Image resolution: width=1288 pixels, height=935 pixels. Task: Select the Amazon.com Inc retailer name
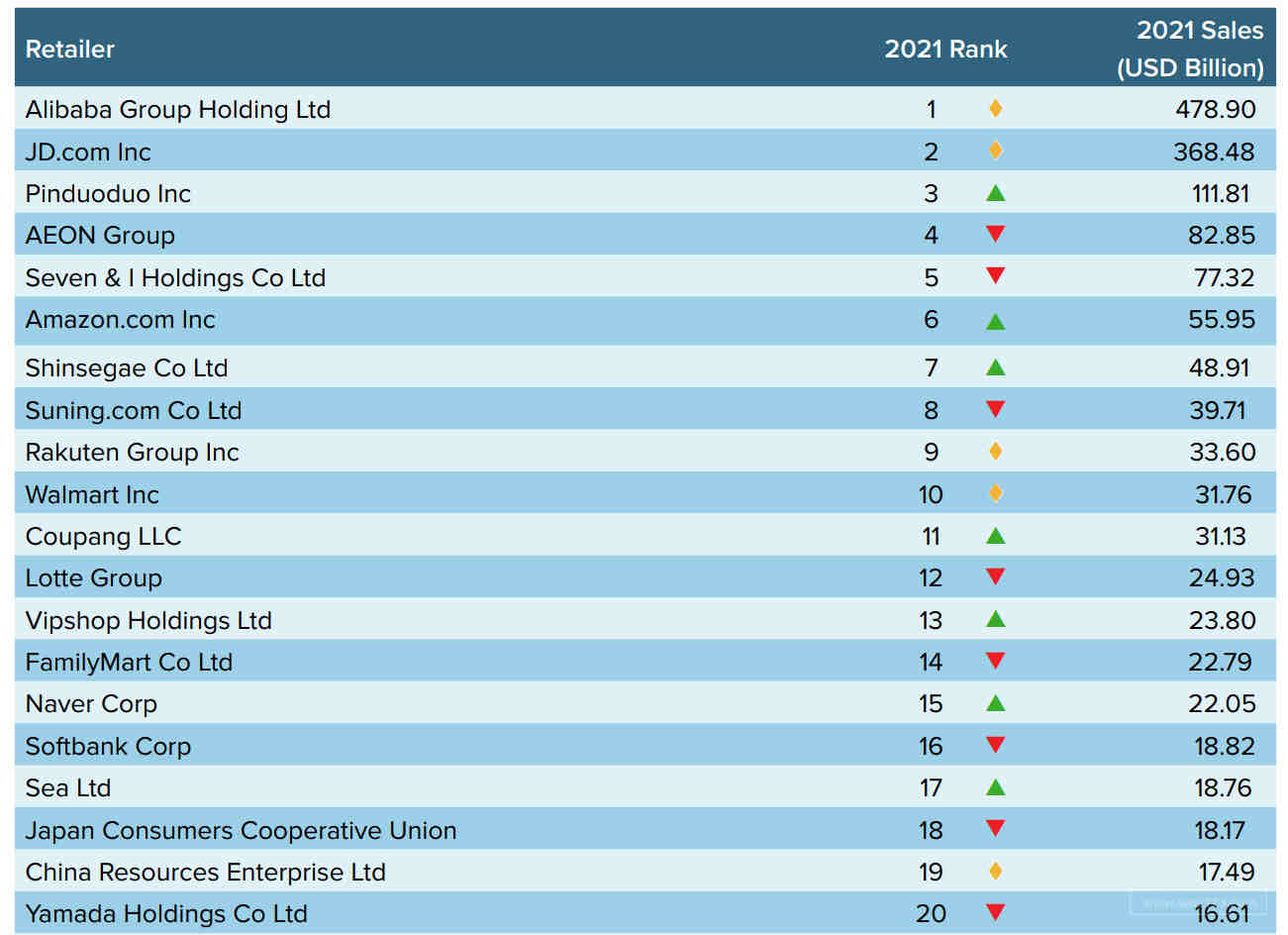point(120,320)
